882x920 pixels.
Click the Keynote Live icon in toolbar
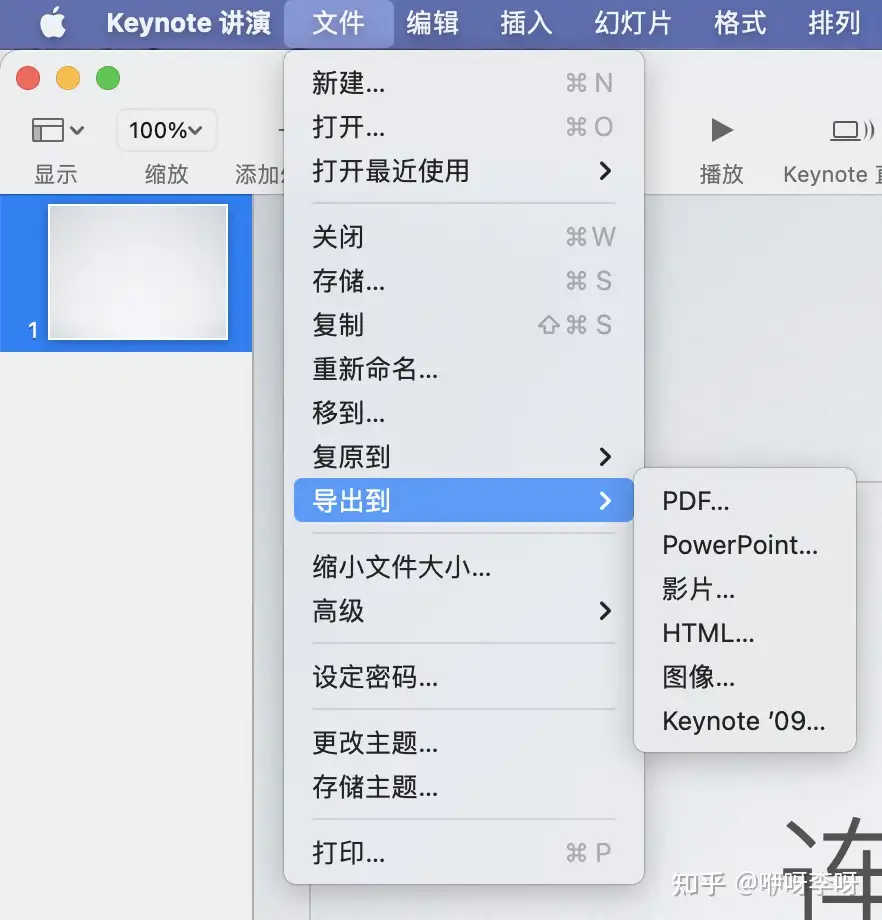[x=852, y=130]
